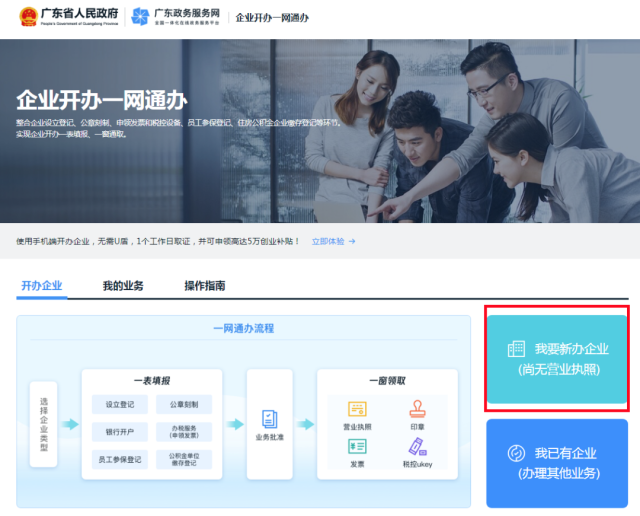
Task: Click the circular icon on 我已有企业
Action: pos(516,453)
